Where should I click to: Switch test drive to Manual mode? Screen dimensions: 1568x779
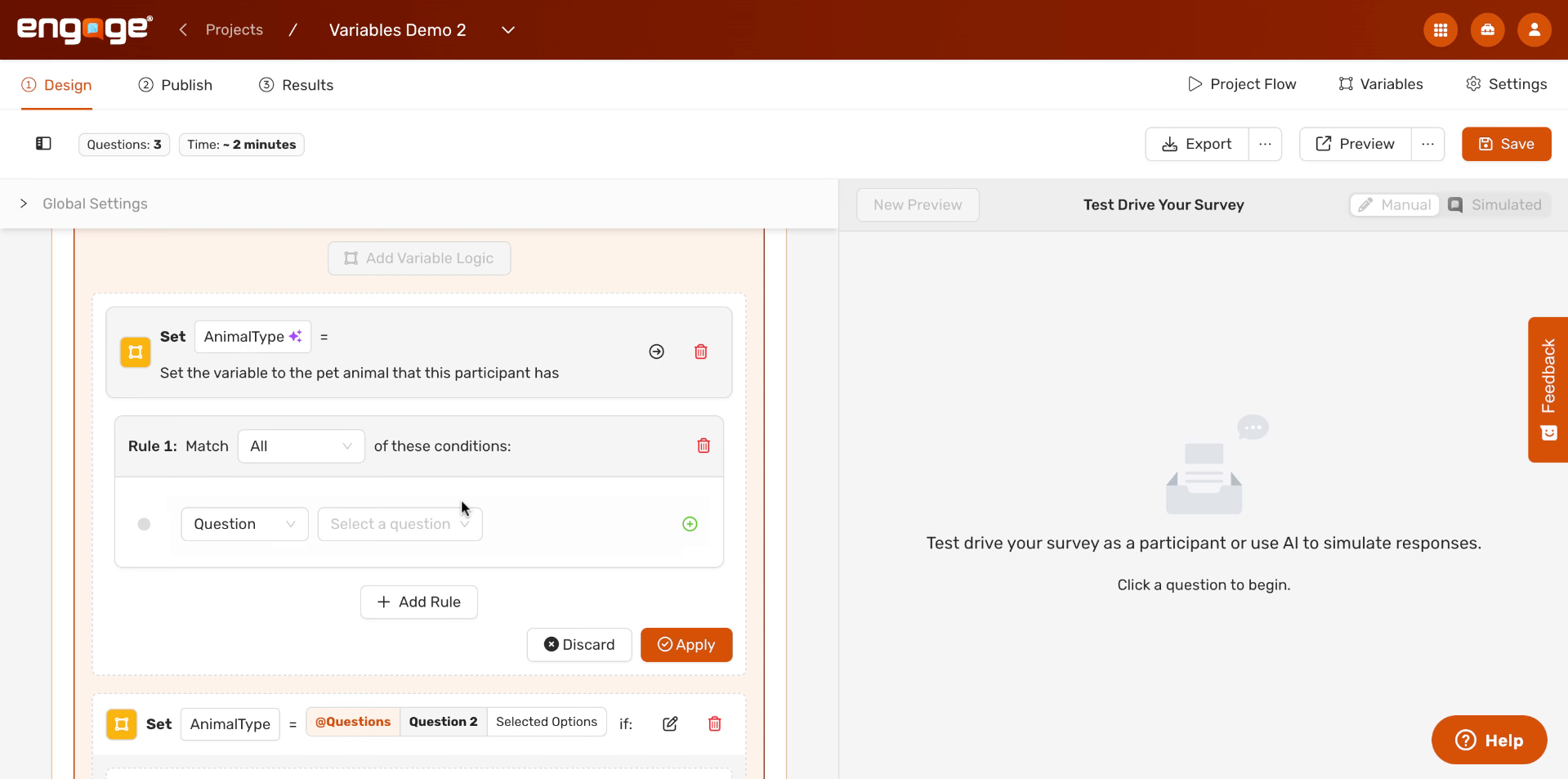1395,204
